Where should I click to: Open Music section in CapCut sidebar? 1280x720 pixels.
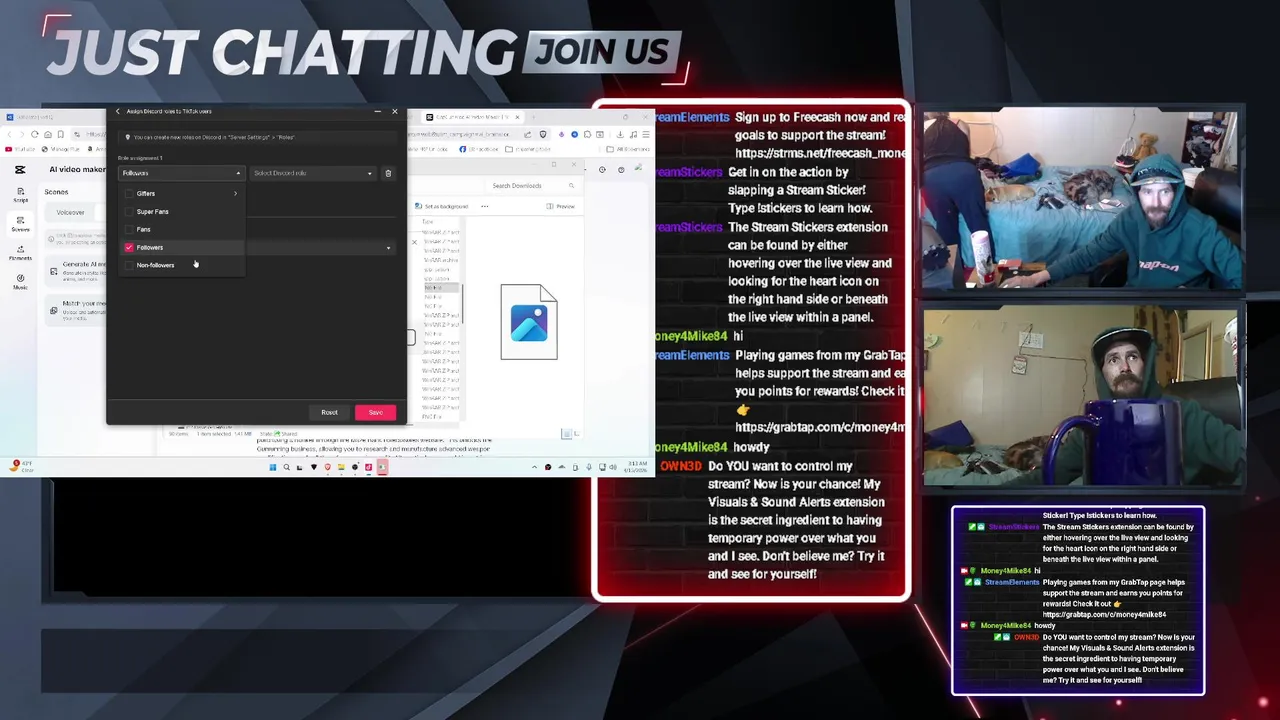pos(20,282)
